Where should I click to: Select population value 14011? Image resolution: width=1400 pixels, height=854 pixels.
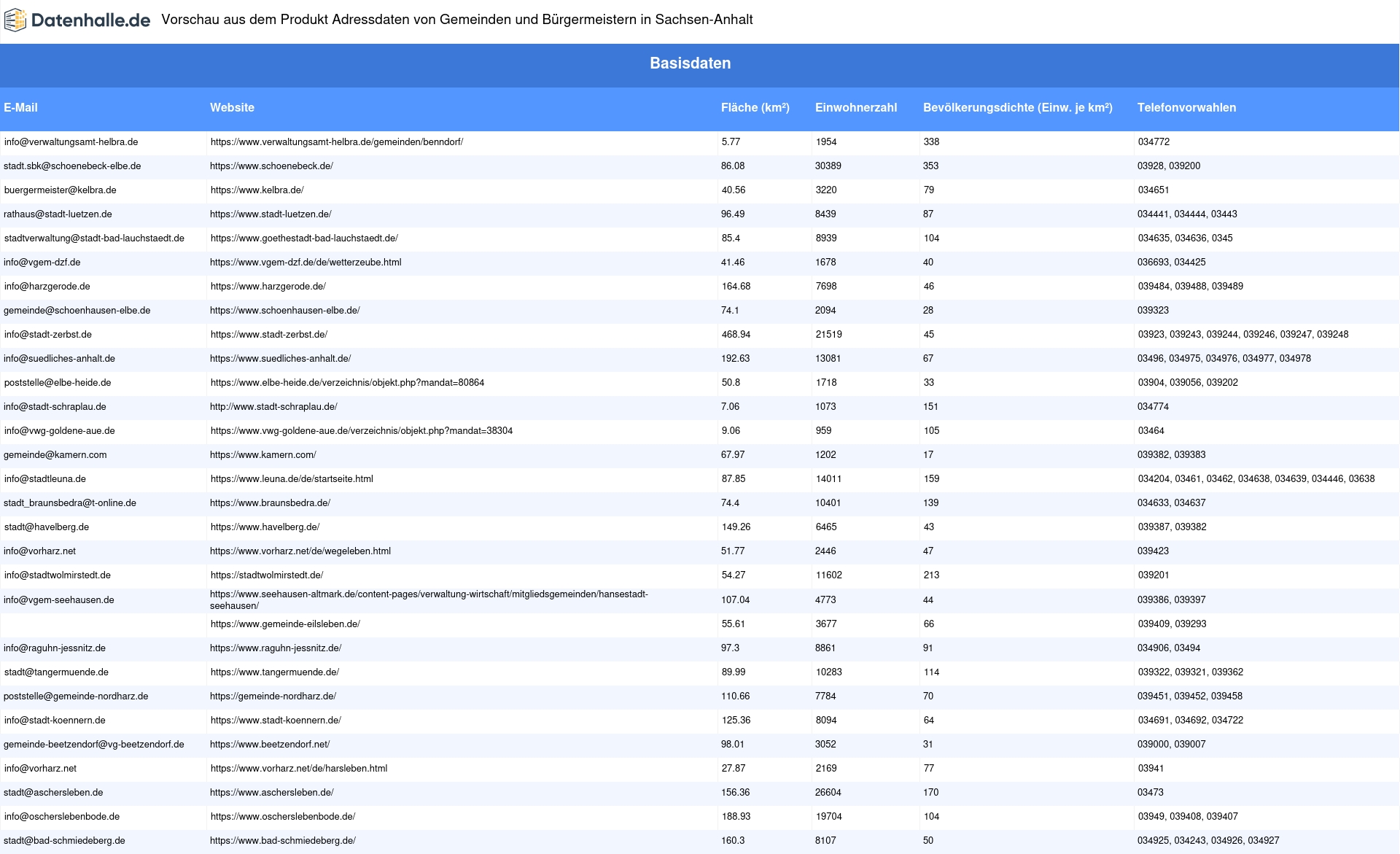tap(829, 479)
